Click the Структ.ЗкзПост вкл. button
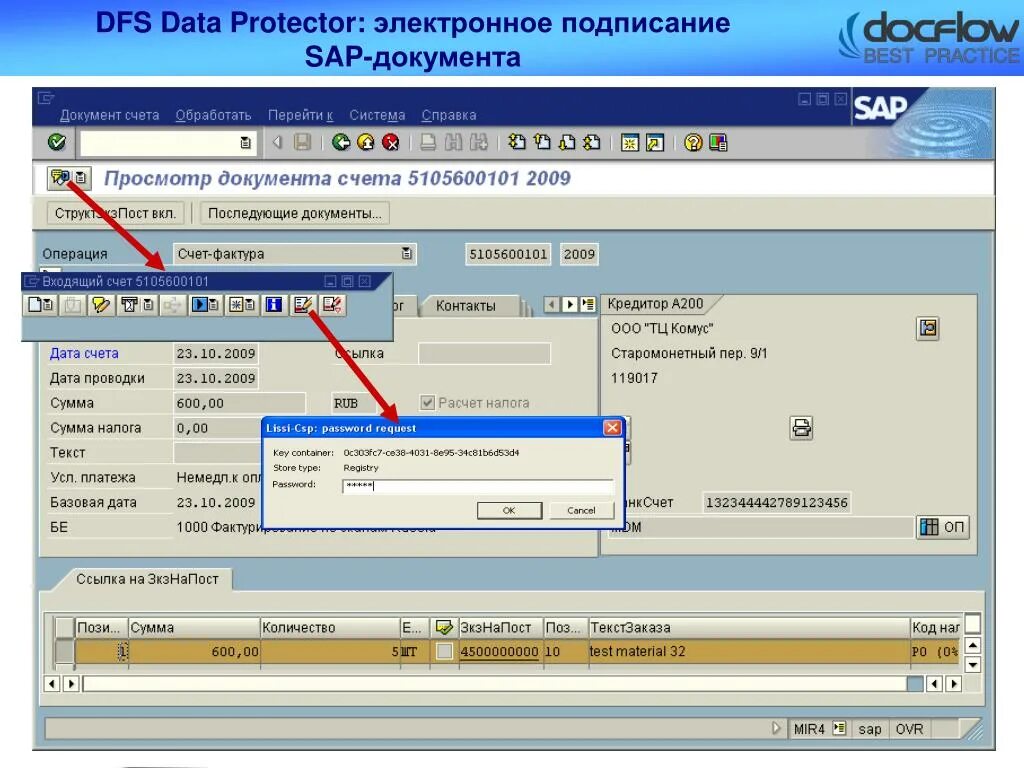This screenshot has height=768, width=1024. point(115,214)
